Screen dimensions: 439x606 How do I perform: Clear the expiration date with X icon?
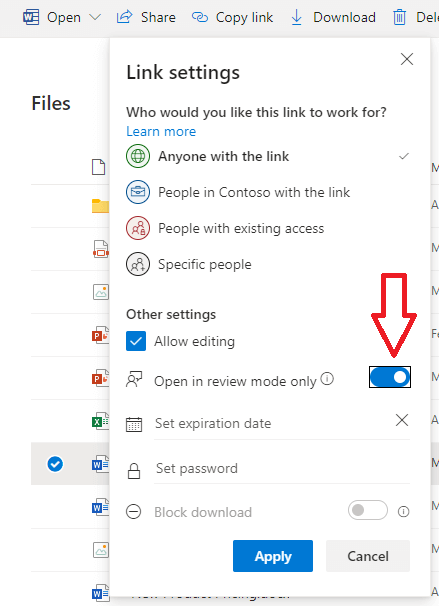(402, 420)
